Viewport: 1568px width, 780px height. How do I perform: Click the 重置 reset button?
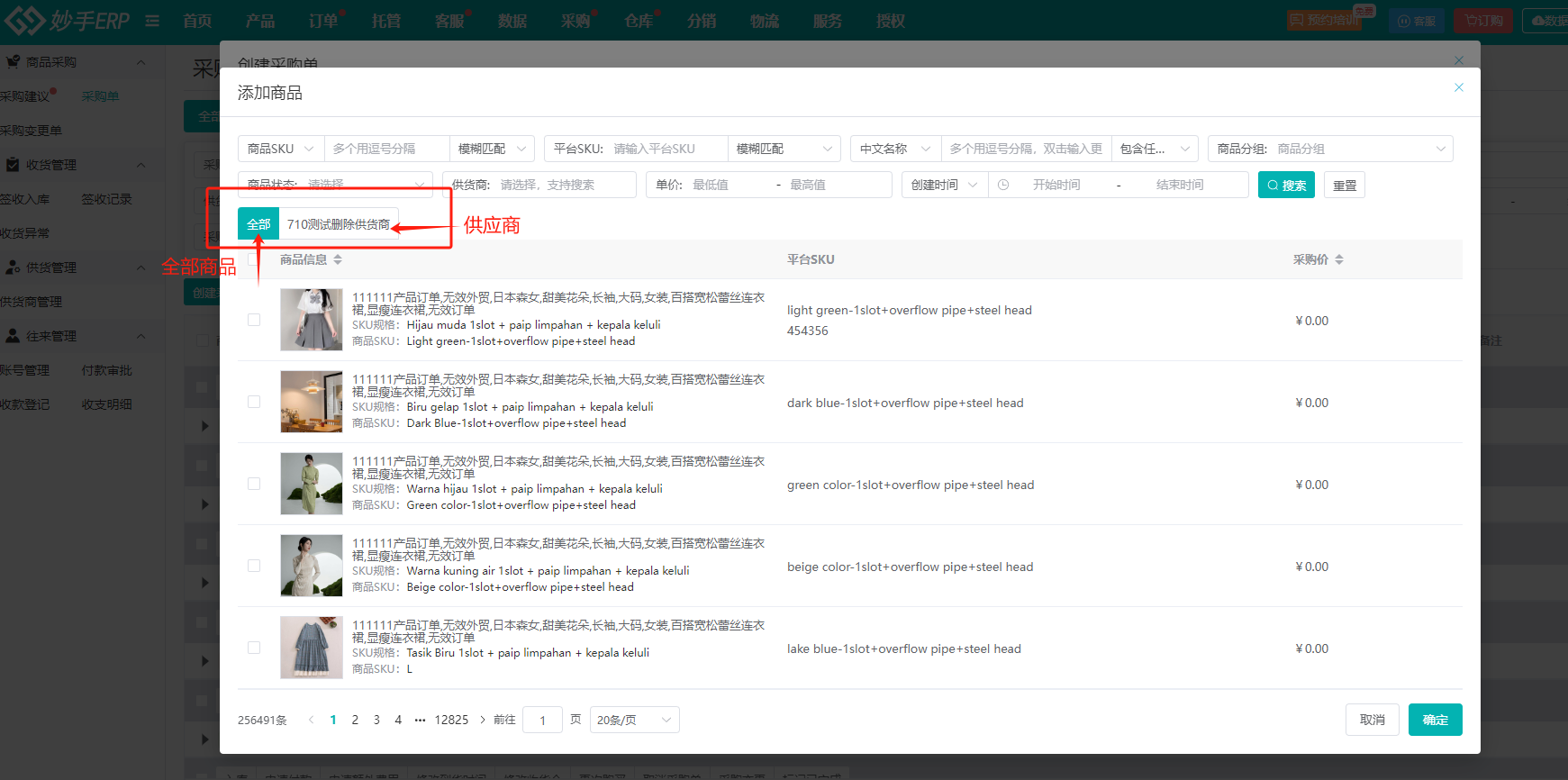tap(1345, 185)
